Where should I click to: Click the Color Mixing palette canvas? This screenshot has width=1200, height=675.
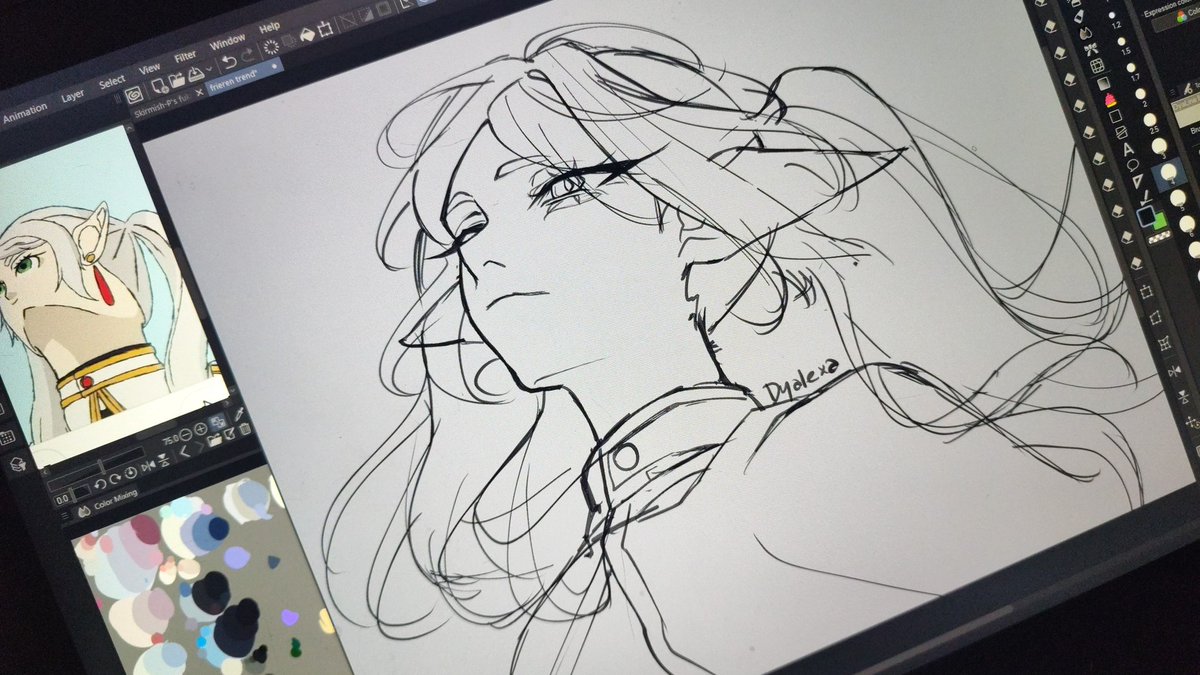point(200,580)
